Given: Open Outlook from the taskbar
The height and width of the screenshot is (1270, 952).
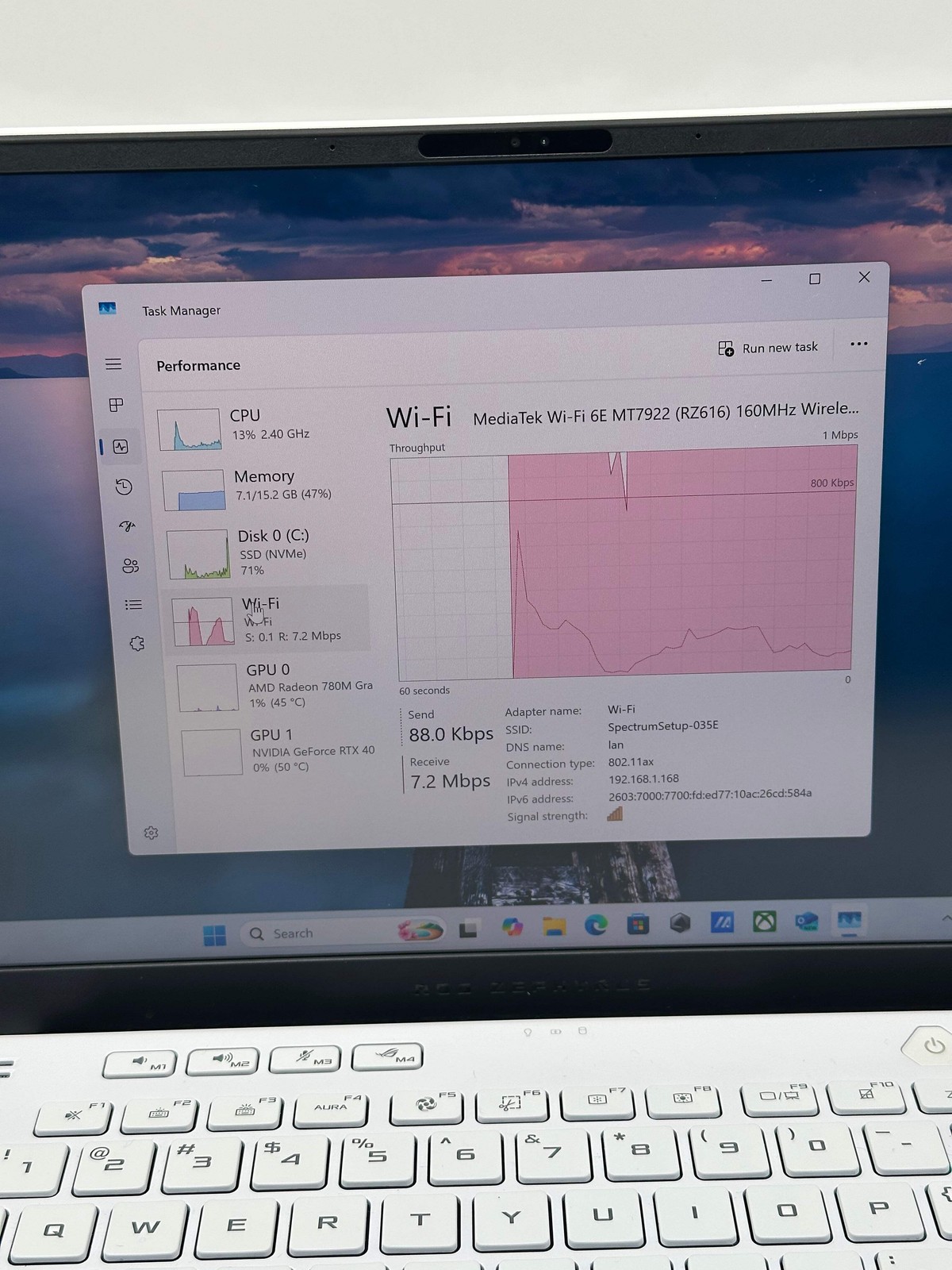Looking at the screenshot, I should (x=807, y=921).
